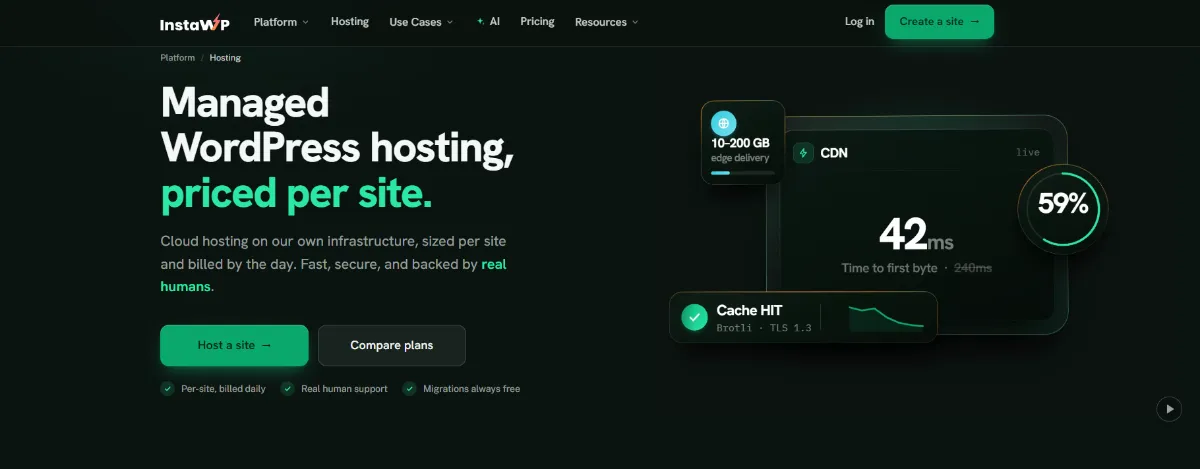
Task: Click the 'priced per site.' green headline
Action: tap(296, 193)
